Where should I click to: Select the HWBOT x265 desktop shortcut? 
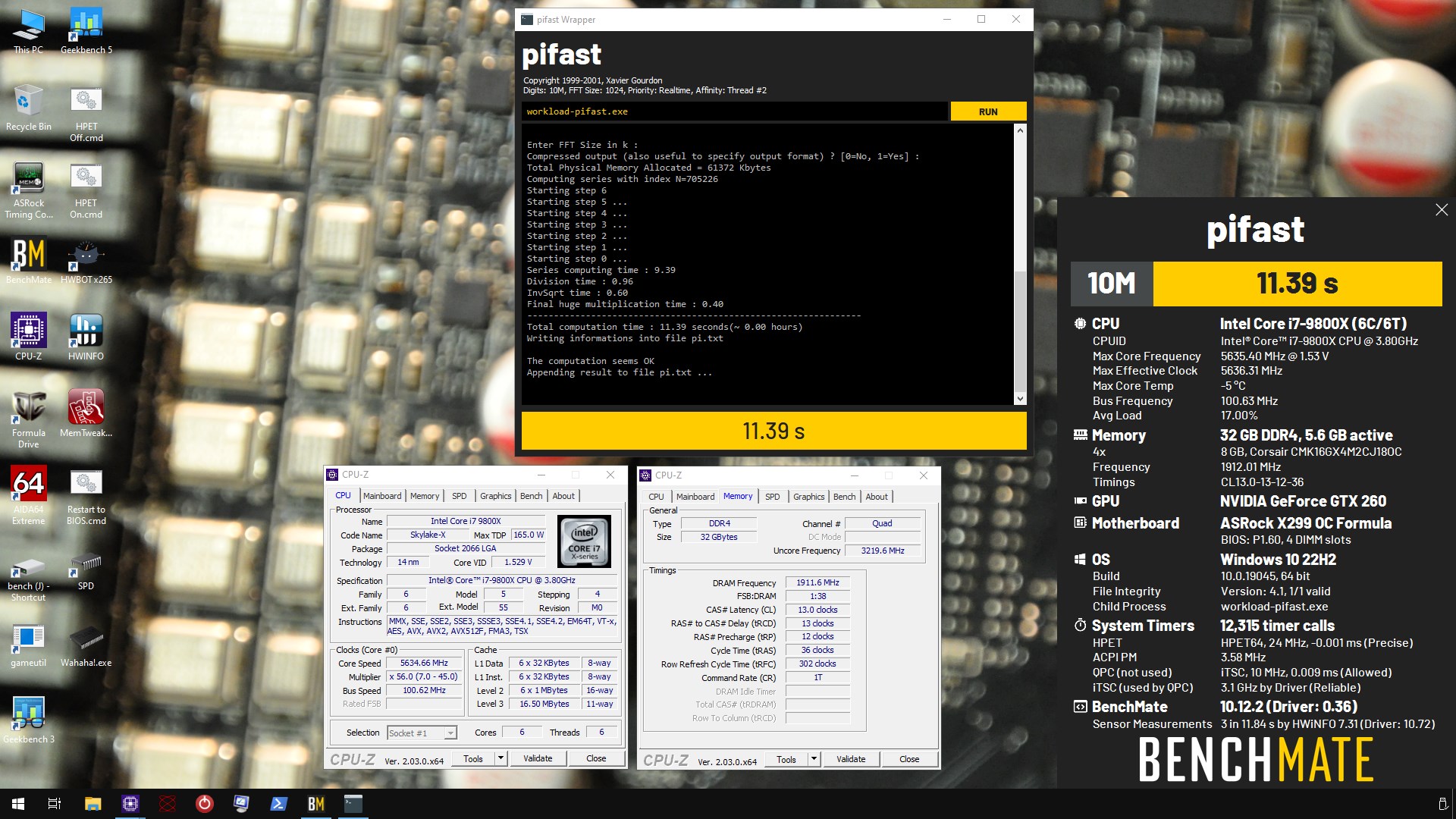[86, 261]
